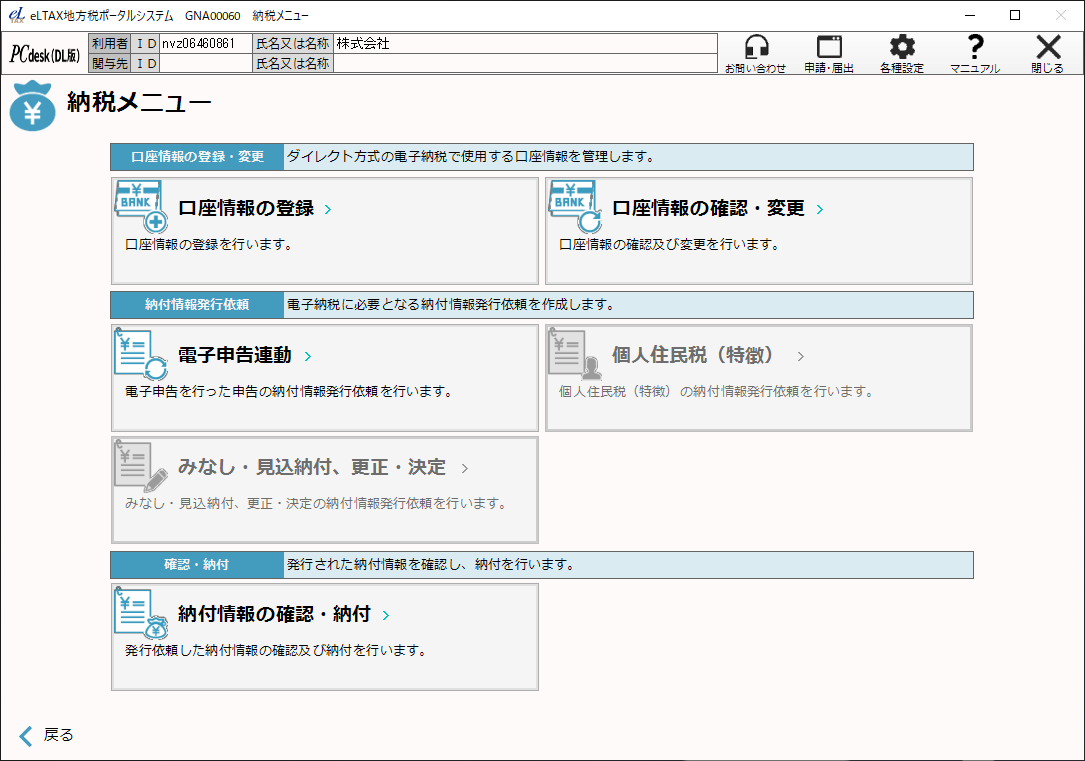The height and width of the screenshot is (761, 1085).
Task: Click the 氏名又は名称 field 株式会社
Action: pos(525,44)
